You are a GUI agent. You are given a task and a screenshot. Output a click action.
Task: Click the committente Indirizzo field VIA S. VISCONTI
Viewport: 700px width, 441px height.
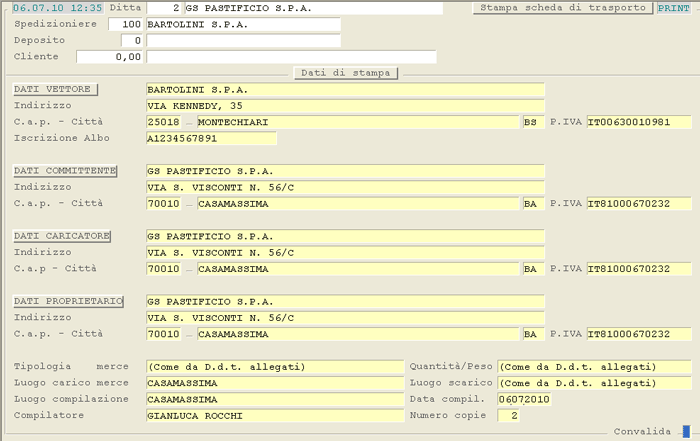pos(345,187)
